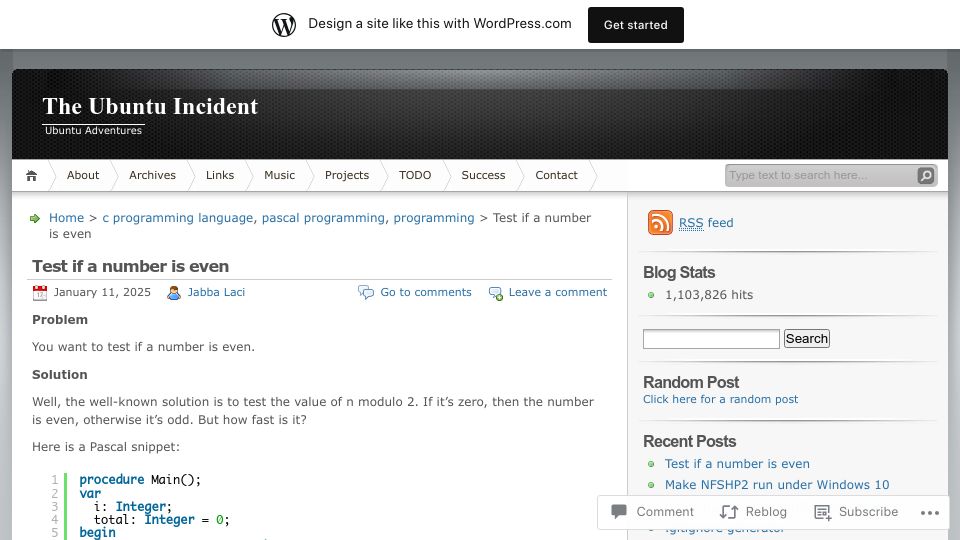This screenshot has width=960, height=540.
Task: Click the Random Post heading
Action: pyautogui.click(x=691, y=382)
